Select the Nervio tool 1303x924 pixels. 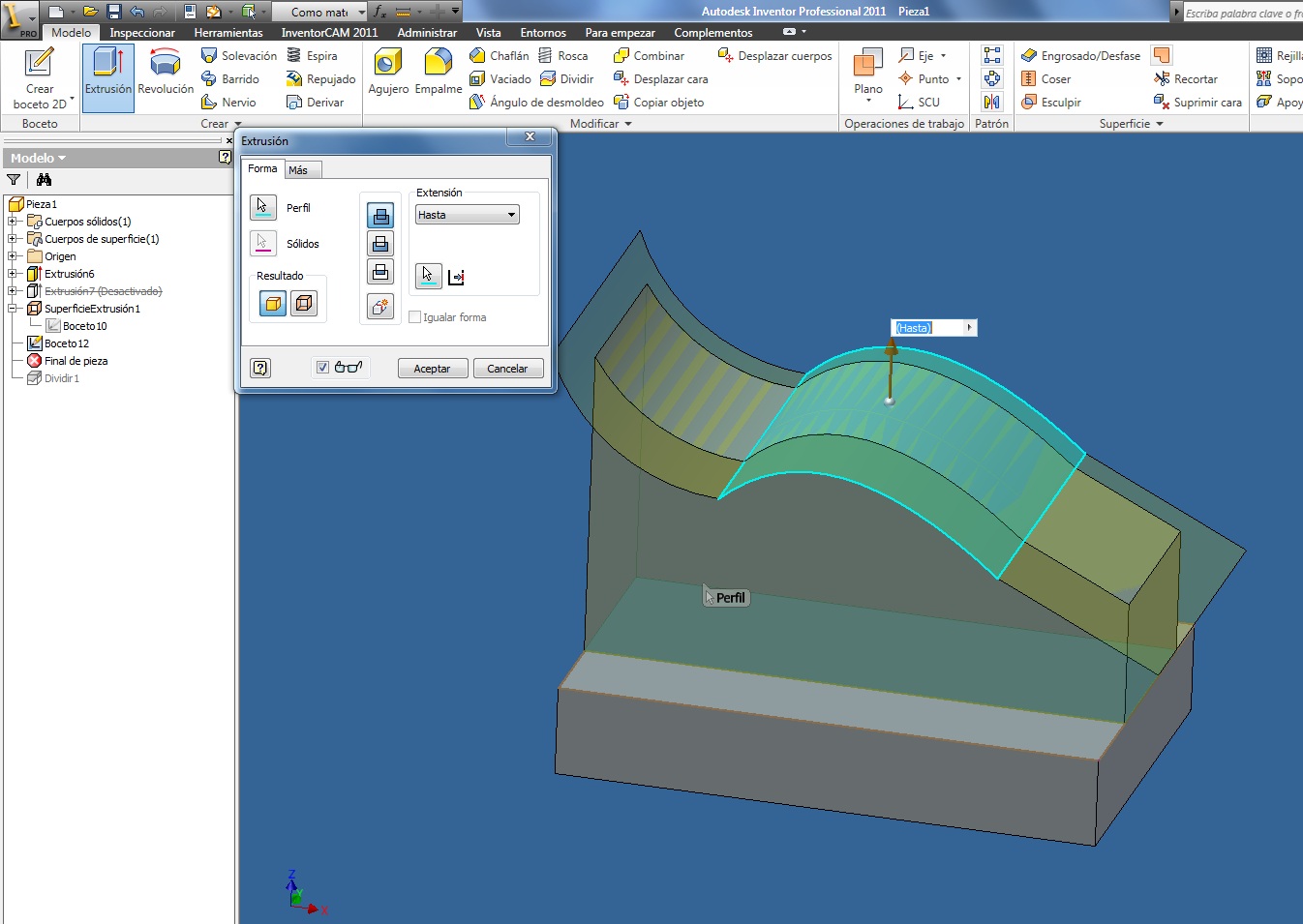click(228, 103)
